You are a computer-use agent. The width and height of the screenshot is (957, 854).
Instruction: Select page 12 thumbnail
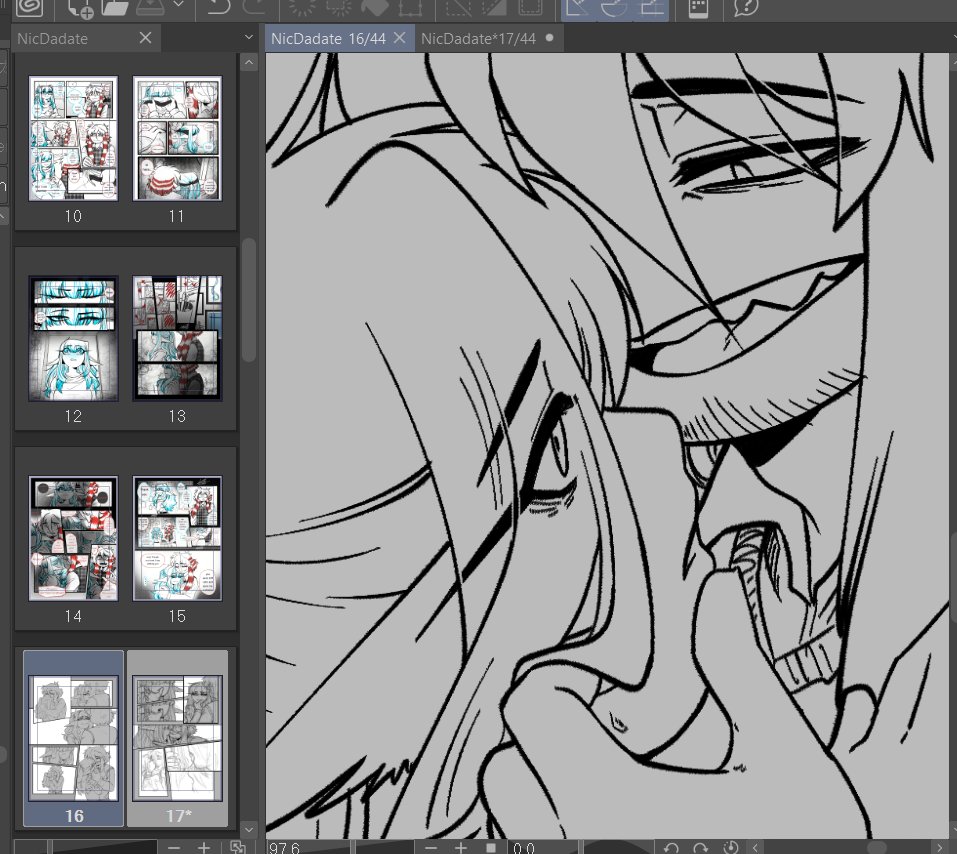pyautogui.click(x=73, y=338)
